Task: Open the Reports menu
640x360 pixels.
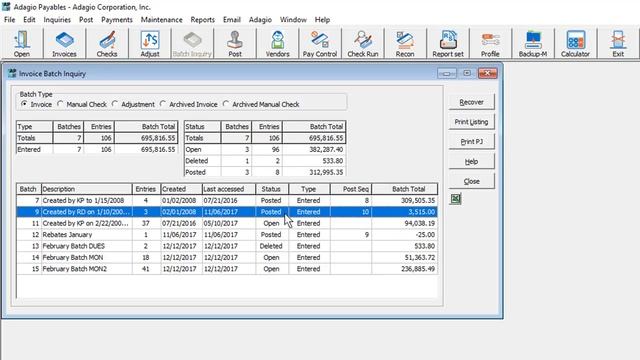Action: tap(202, 20)
